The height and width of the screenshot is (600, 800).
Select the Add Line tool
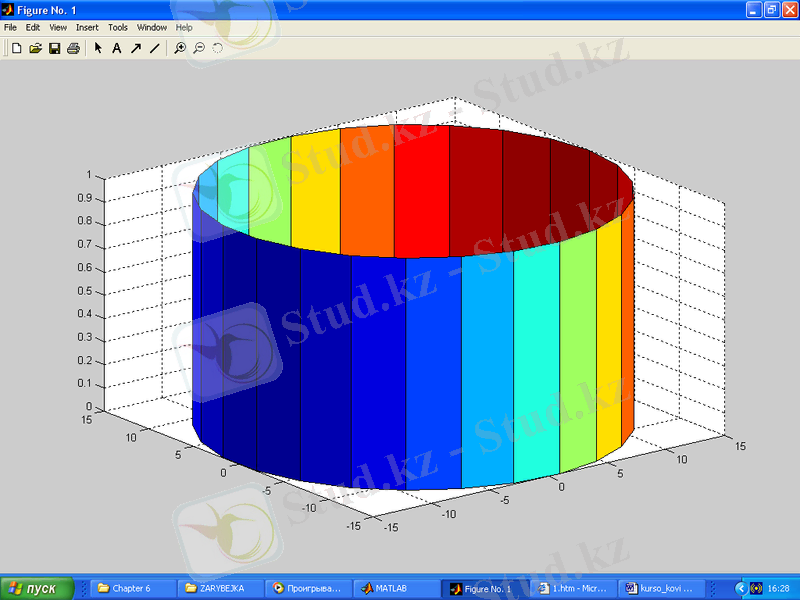point(154,48)
